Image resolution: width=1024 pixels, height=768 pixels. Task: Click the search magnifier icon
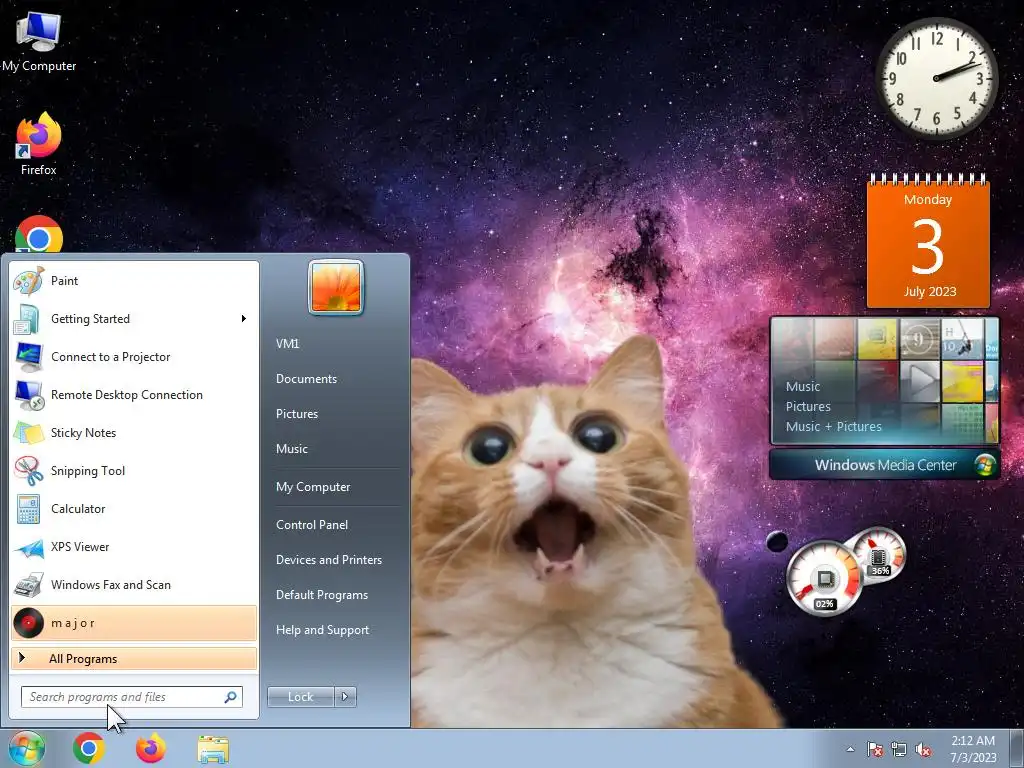pos(231,697)
